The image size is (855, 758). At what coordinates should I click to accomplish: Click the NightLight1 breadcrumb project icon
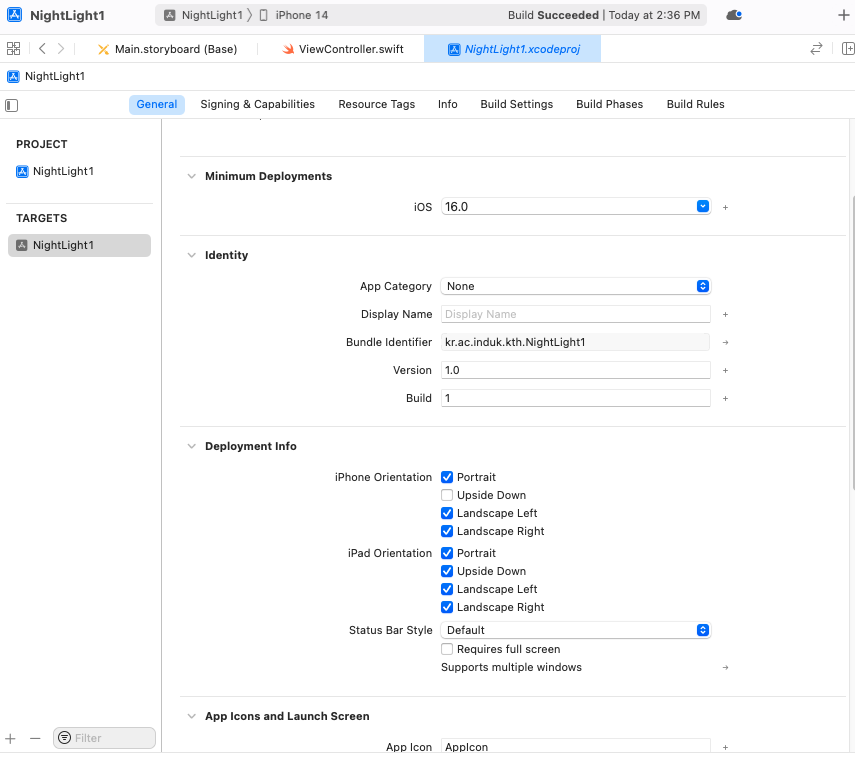tap(14, 76)
